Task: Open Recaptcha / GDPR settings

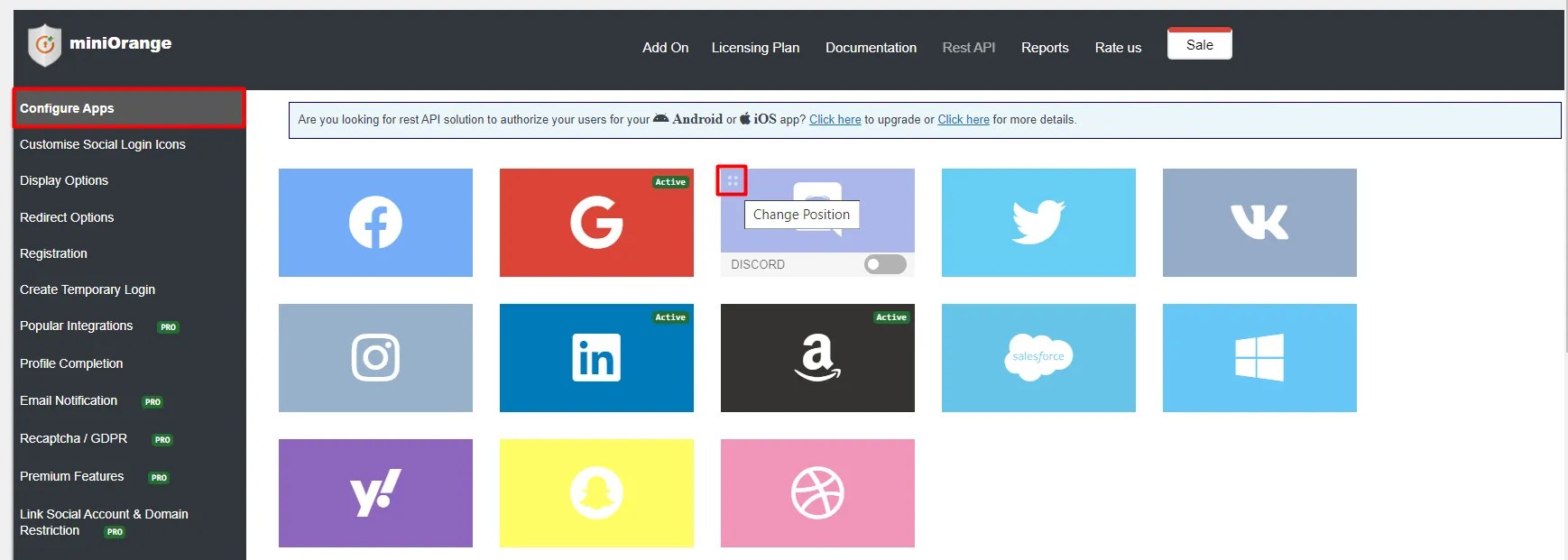Action: (73, 438)
